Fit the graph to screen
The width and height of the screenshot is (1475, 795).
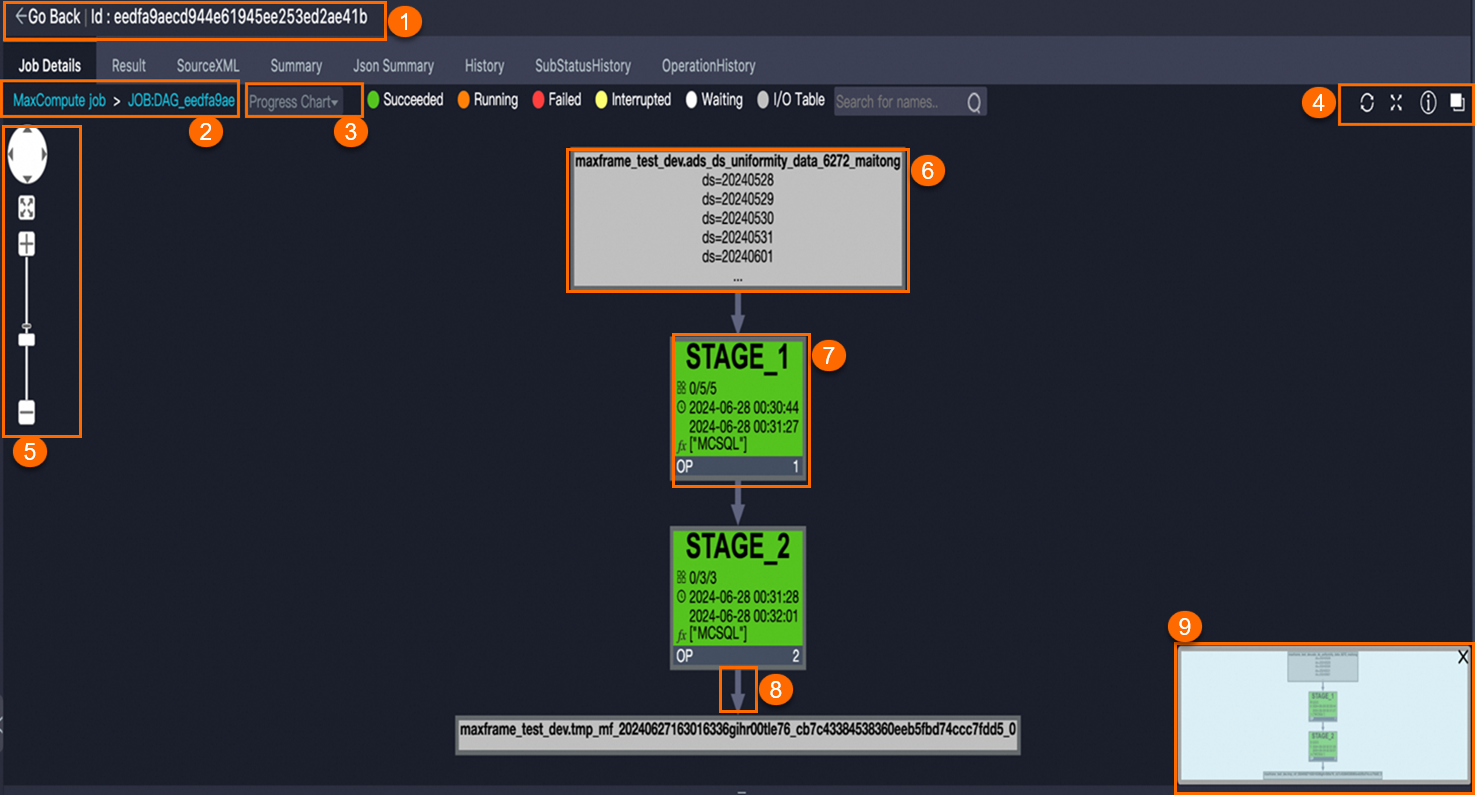pyautogui.click(x=27, y=208)
